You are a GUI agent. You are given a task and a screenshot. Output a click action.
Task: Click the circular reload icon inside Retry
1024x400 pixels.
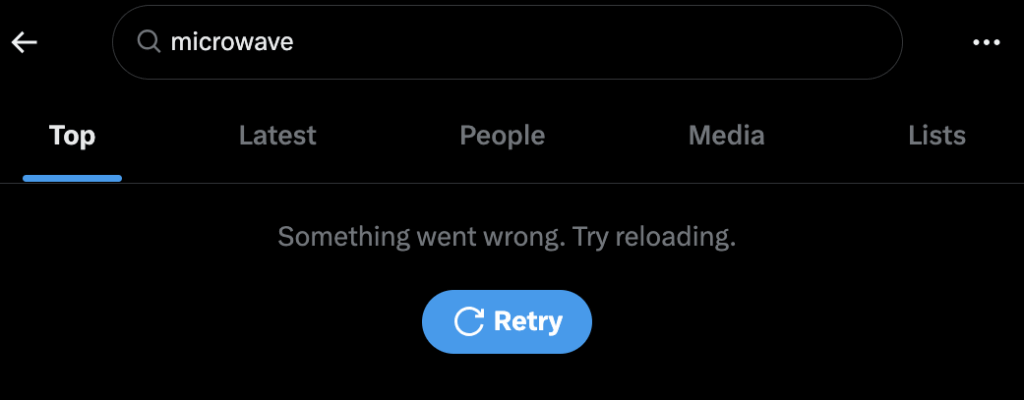(x=469, y=322)
